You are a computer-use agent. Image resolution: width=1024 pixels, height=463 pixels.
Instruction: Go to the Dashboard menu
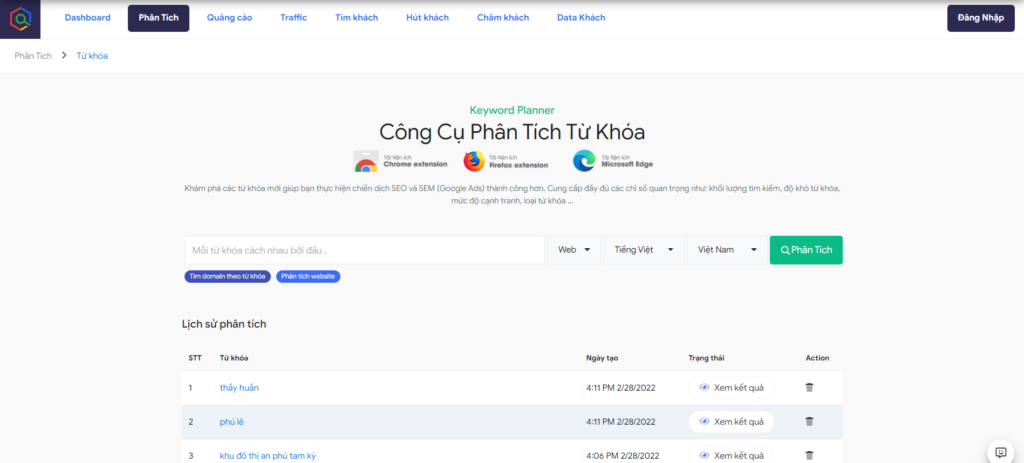88,18
